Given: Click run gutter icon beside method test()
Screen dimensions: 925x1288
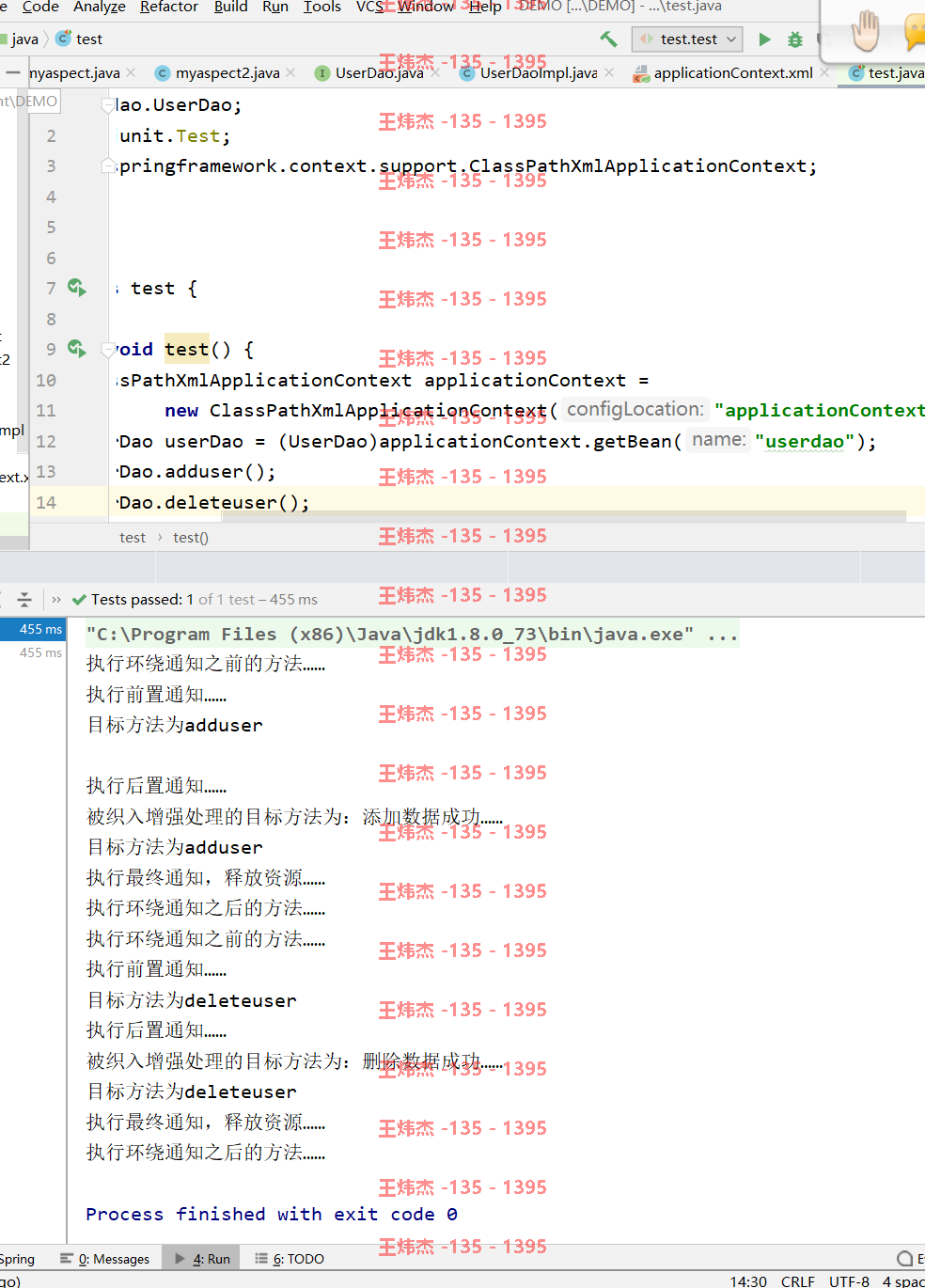Looking at the screenshot, I should pyautogui.click(x=77, y=349).
